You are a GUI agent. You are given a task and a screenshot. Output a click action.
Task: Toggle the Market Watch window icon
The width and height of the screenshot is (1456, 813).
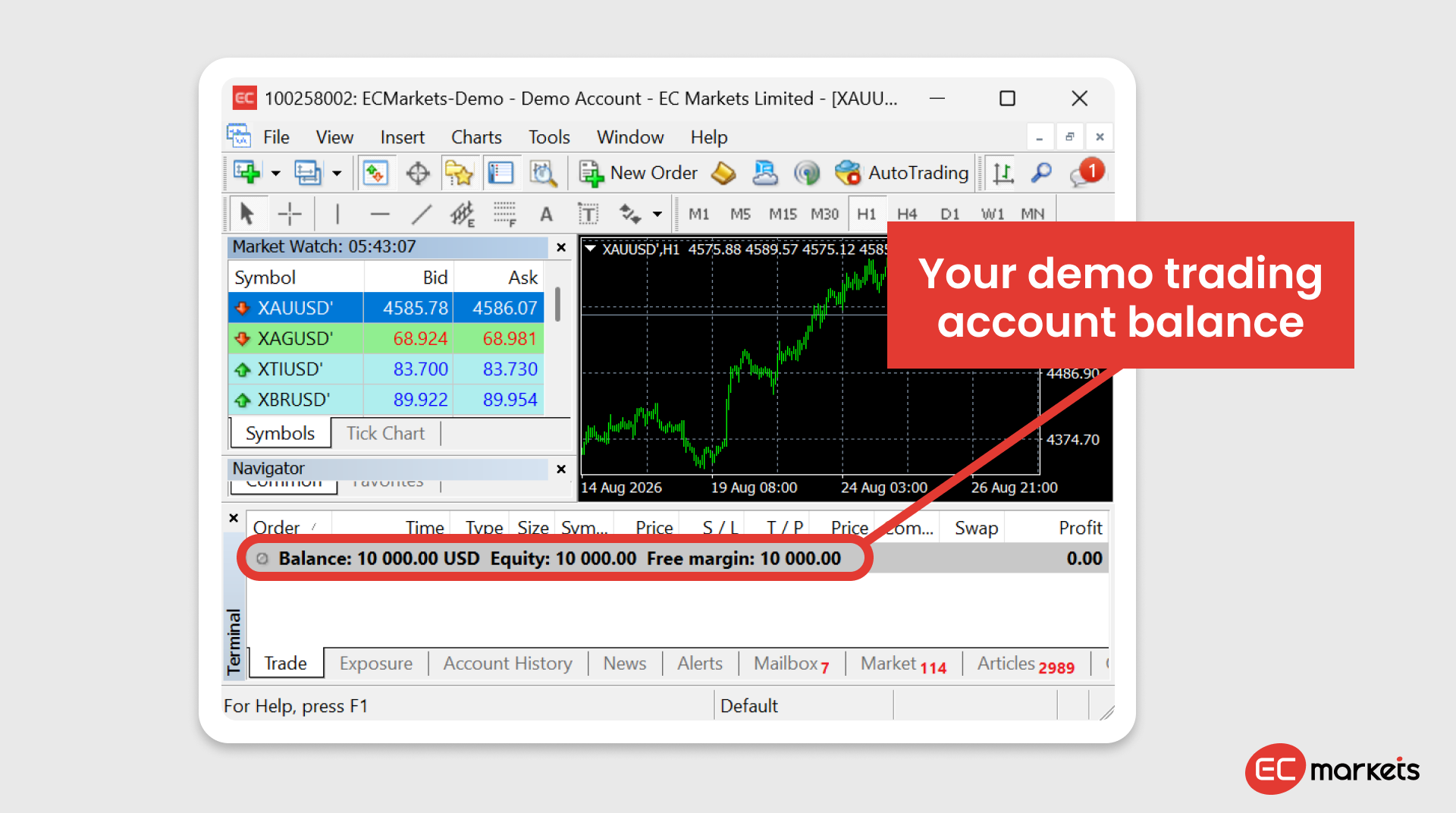point(375,173)
